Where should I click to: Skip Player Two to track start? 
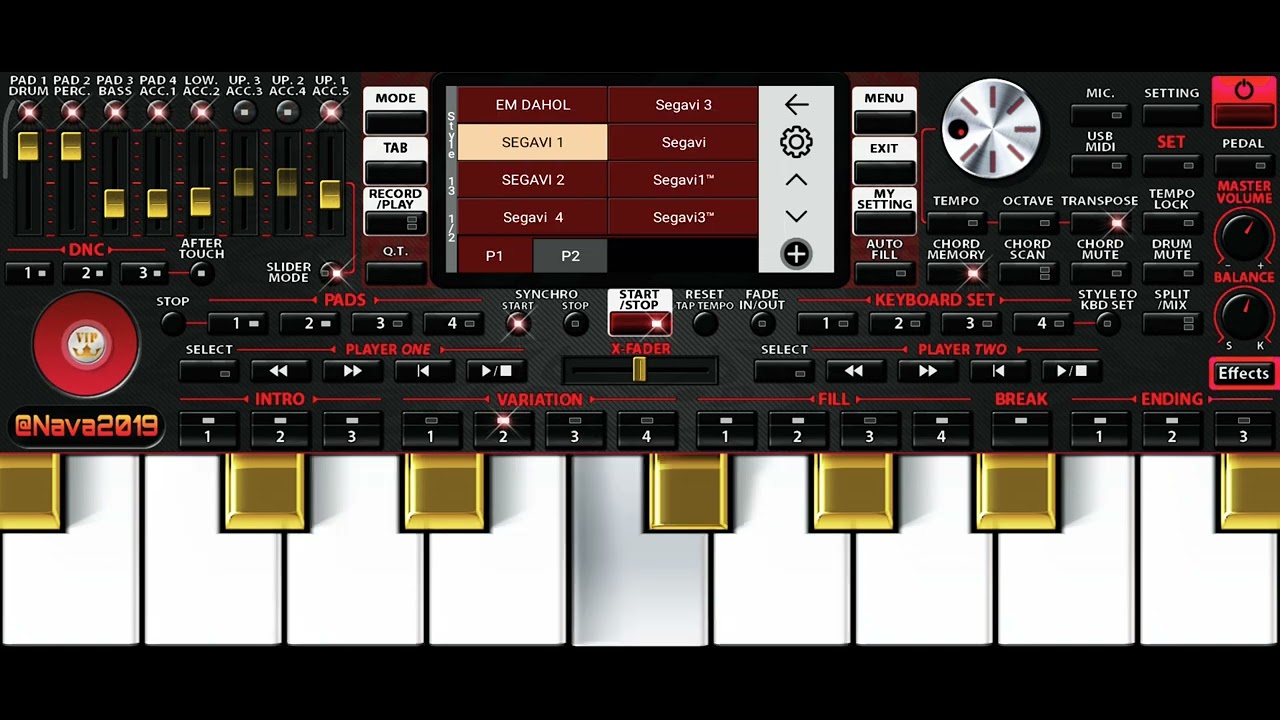tap(999, 371)
